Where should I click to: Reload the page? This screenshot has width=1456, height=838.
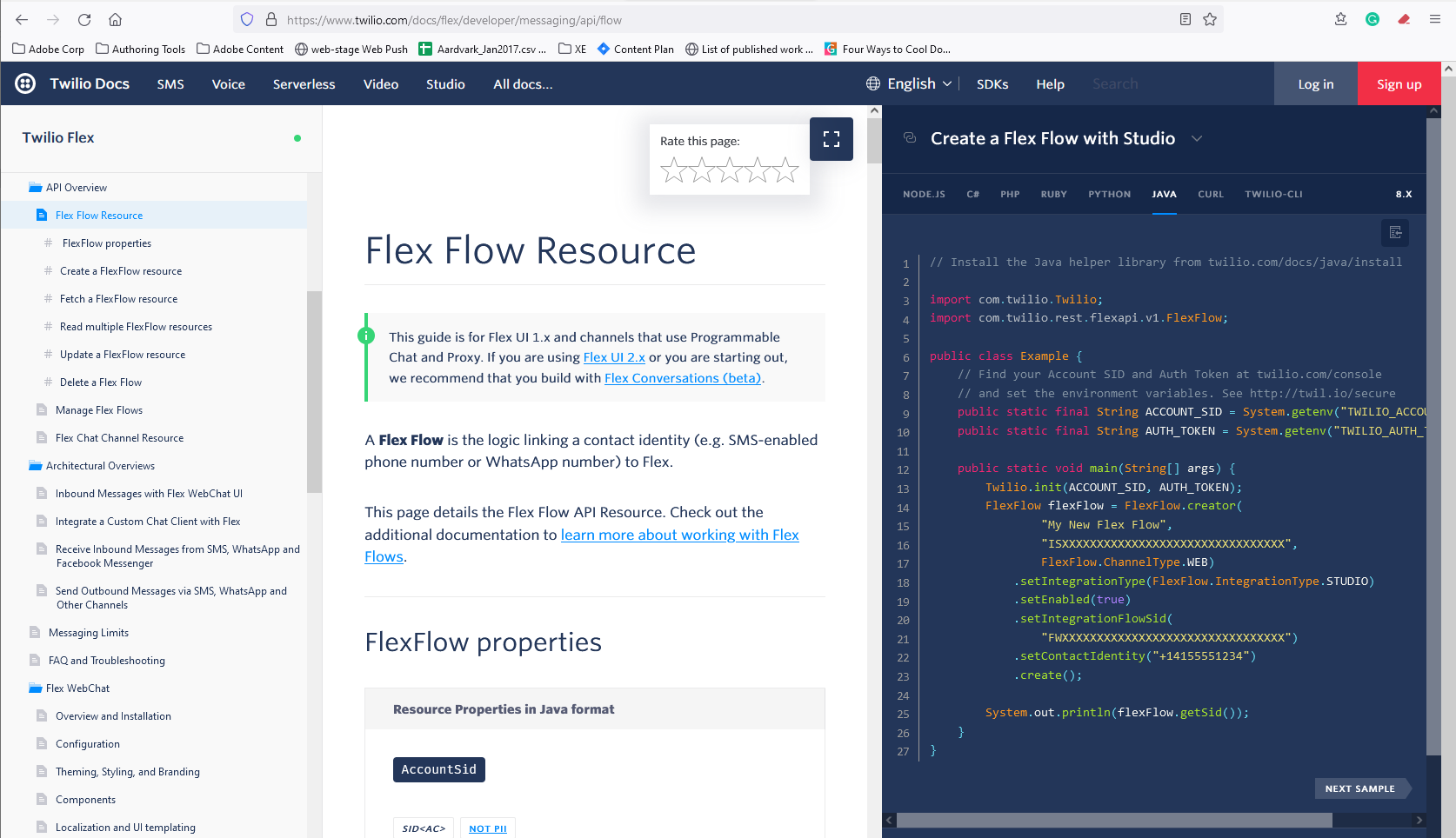coord(84,19)
